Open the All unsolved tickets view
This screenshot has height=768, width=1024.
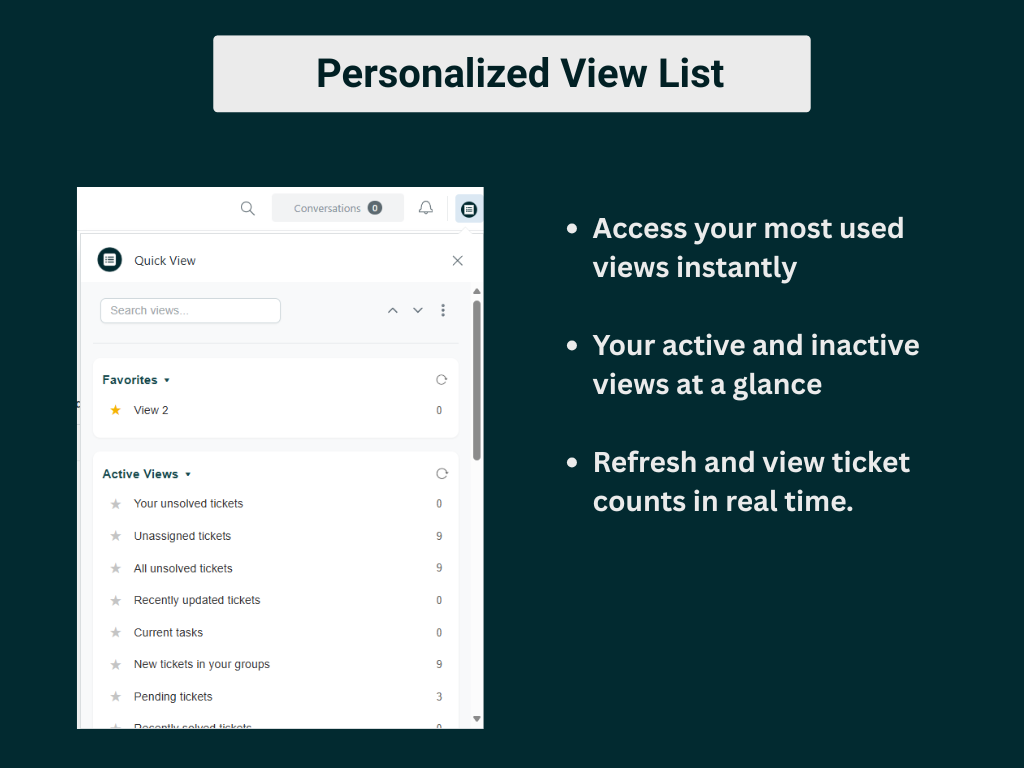(x=183, y=568)
